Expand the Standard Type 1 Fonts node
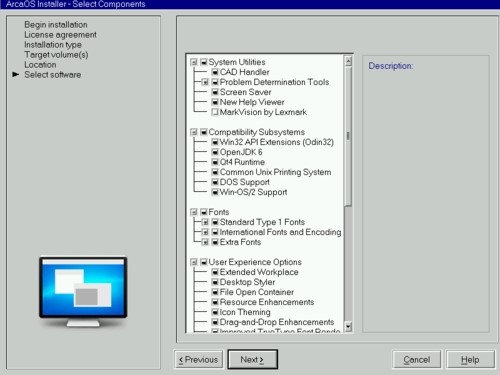500x375 pixels. click(x=205, y=222)
